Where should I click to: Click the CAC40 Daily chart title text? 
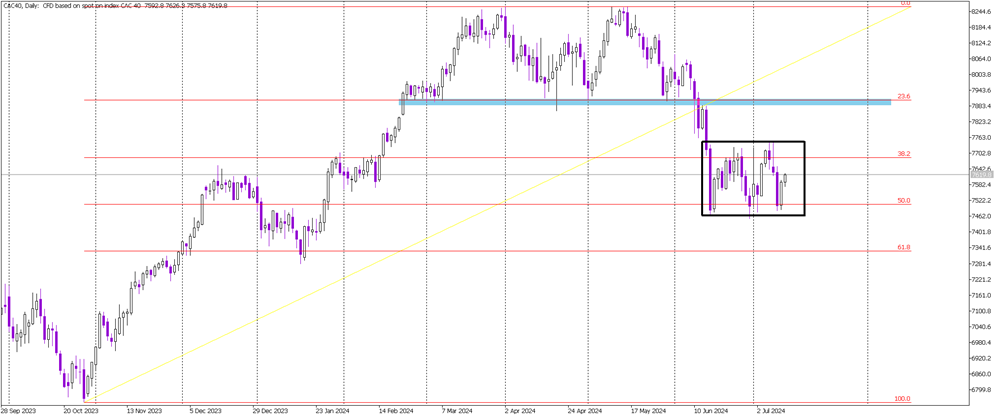pos(114,5)
